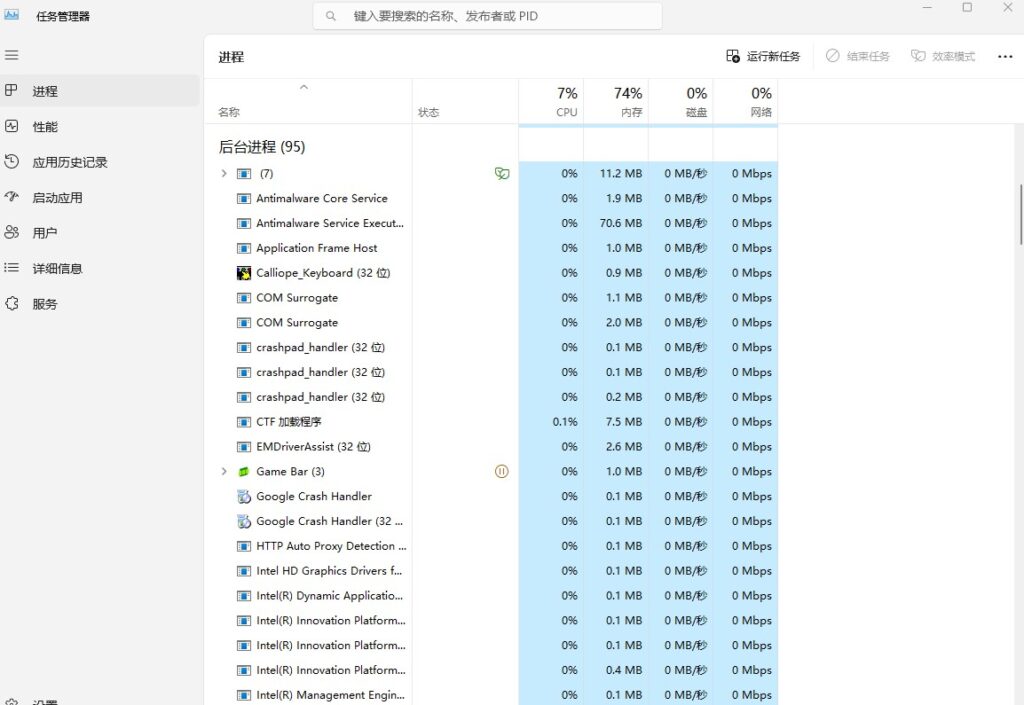Expand the first background process group (7)
Viewport: 1024px width, 705px height.
tap(223, 173)
